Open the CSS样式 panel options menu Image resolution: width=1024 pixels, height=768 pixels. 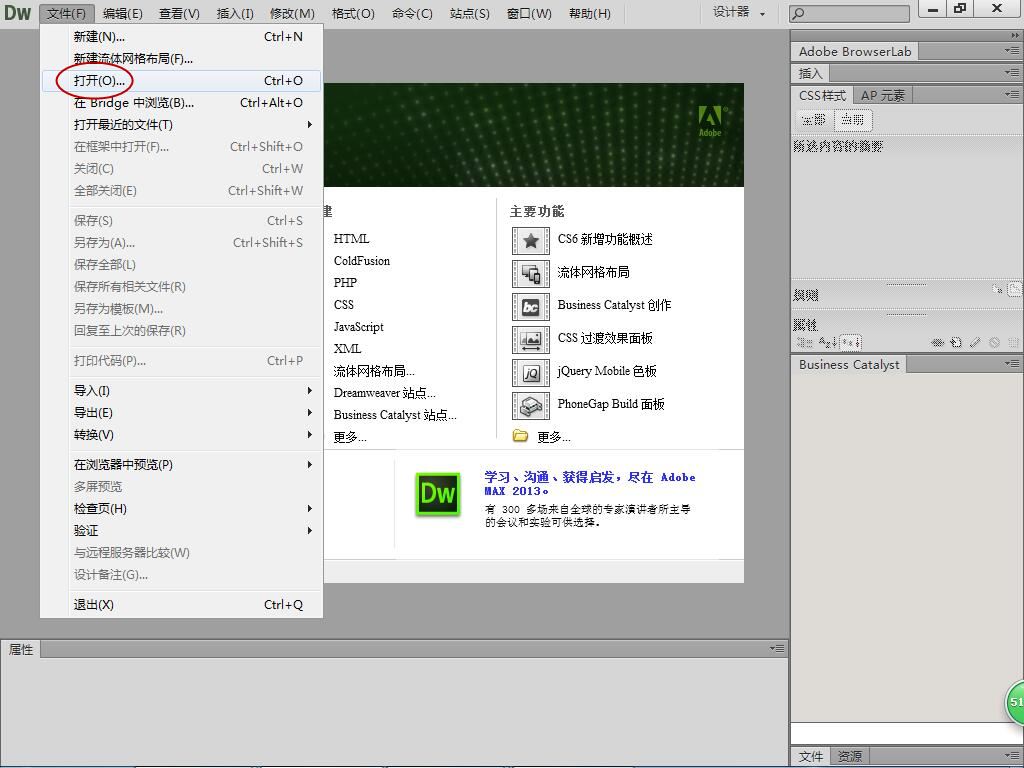click(1012, 95)
